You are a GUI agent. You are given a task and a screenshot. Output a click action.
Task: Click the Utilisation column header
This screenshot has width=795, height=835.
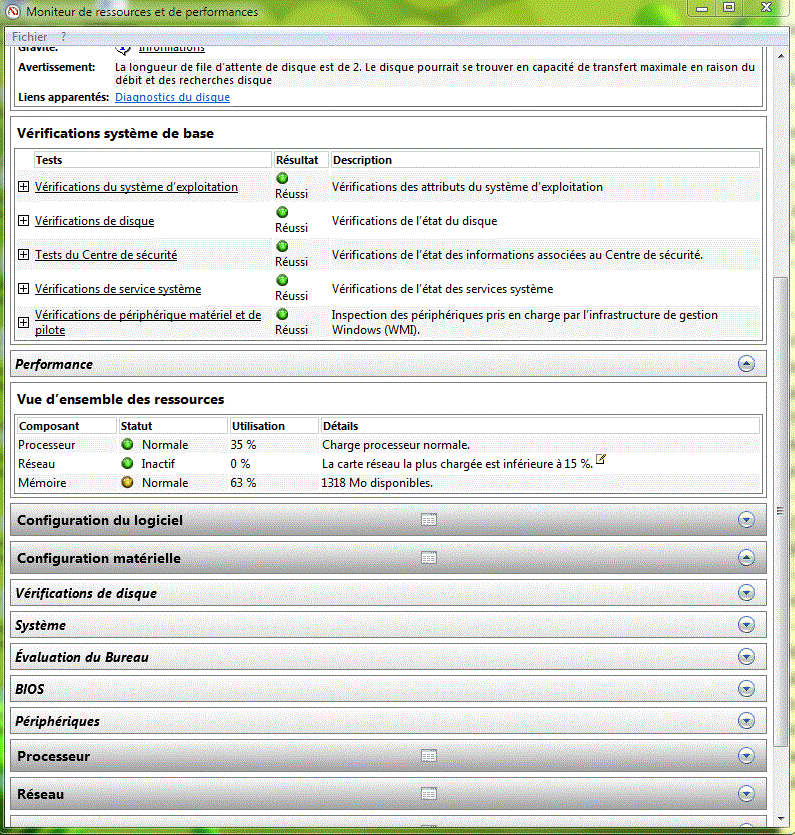[x=274, y=426]
